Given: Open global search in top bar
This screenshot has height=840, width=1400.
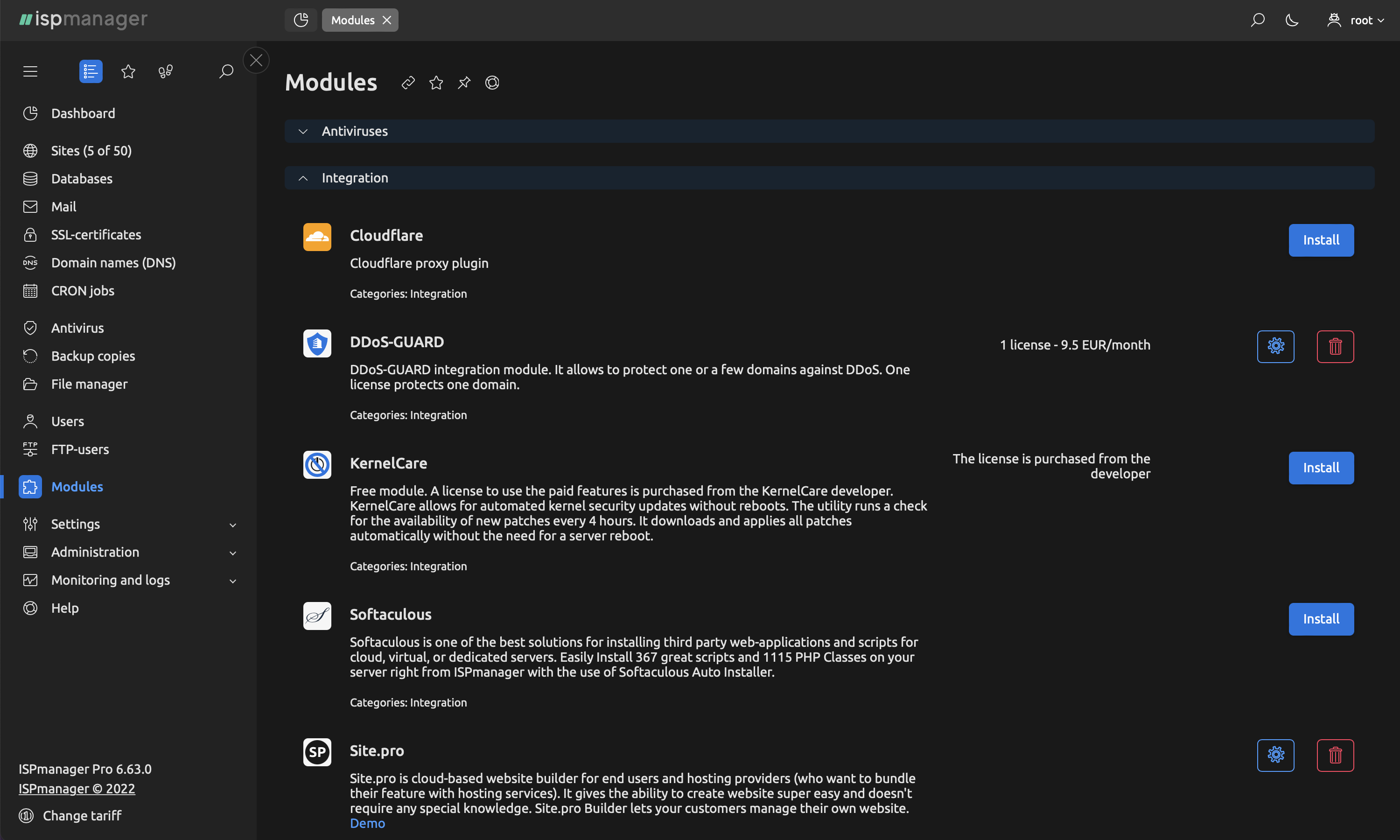Looking at the screenshot, I should point(1257,20).
